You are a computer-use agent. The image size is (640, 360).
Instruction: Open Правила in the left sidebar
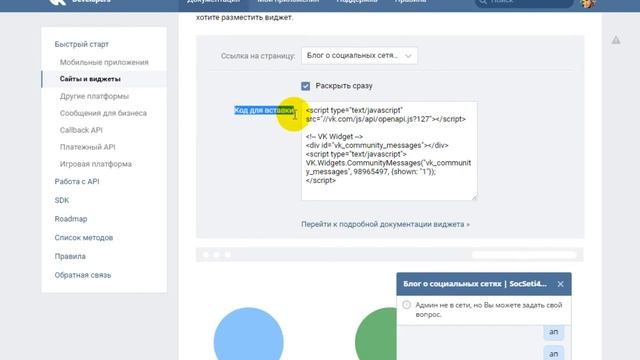point(70,256)
